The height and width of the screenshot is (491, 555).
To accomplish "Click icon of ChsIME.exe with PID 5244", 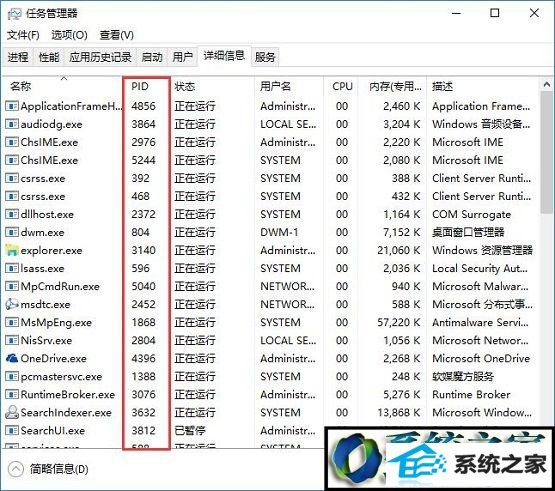I will pos(12,160).
